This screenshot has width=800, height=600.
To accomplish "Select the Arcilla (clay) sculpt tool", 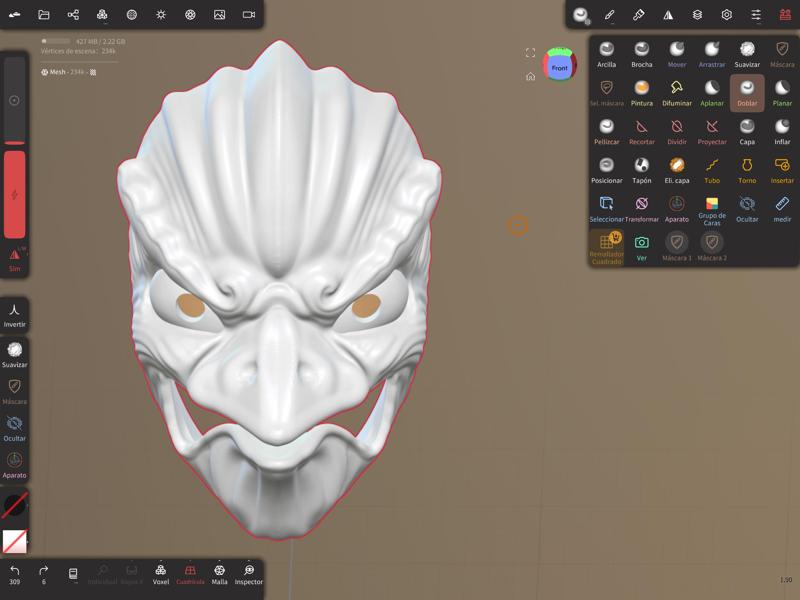I will (606, 55).
